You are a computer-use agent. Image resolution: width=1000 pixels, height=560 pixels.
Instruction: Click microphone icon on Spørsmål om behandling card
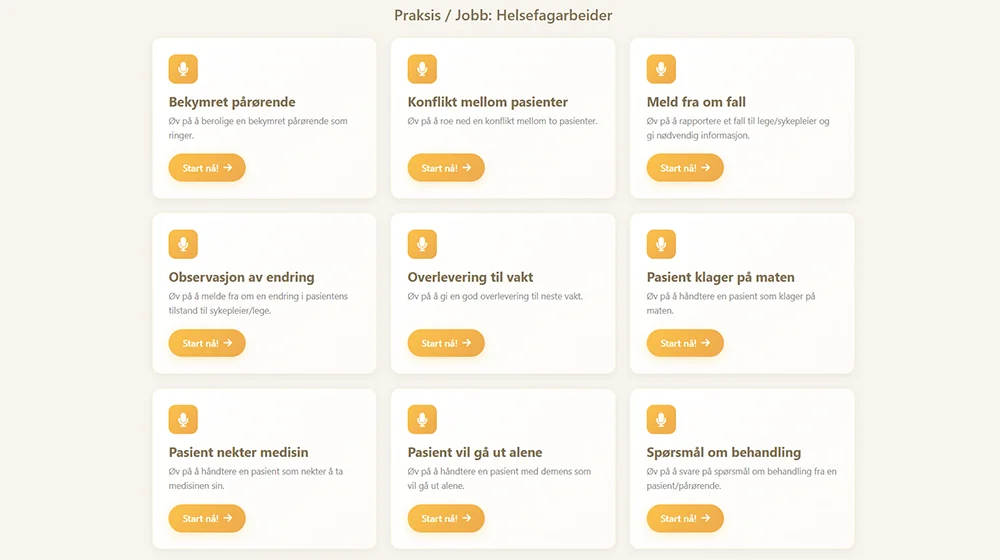661,419
